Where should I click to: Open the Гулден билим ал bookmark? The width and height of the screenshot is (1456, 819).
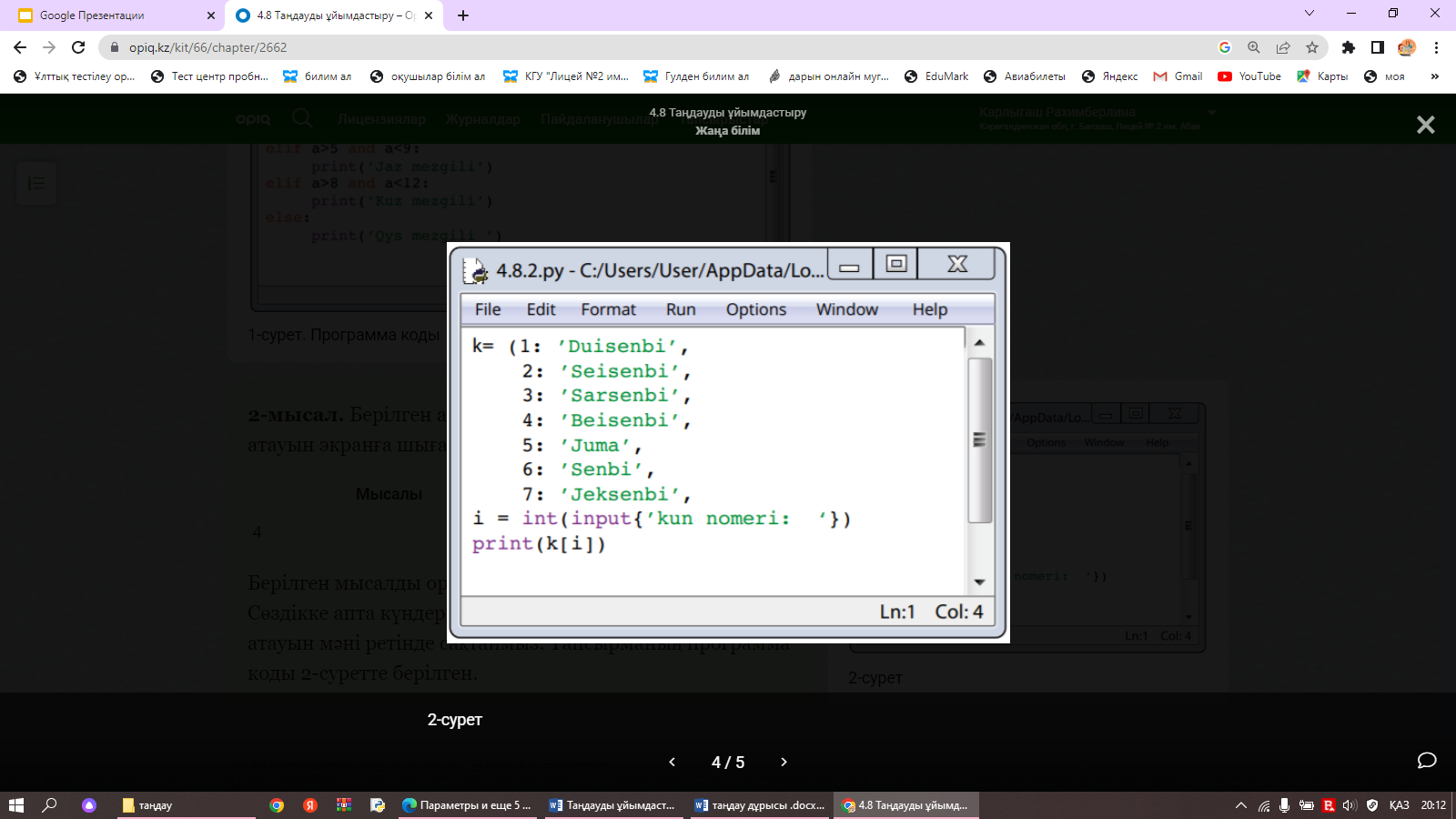click(697, 76)
